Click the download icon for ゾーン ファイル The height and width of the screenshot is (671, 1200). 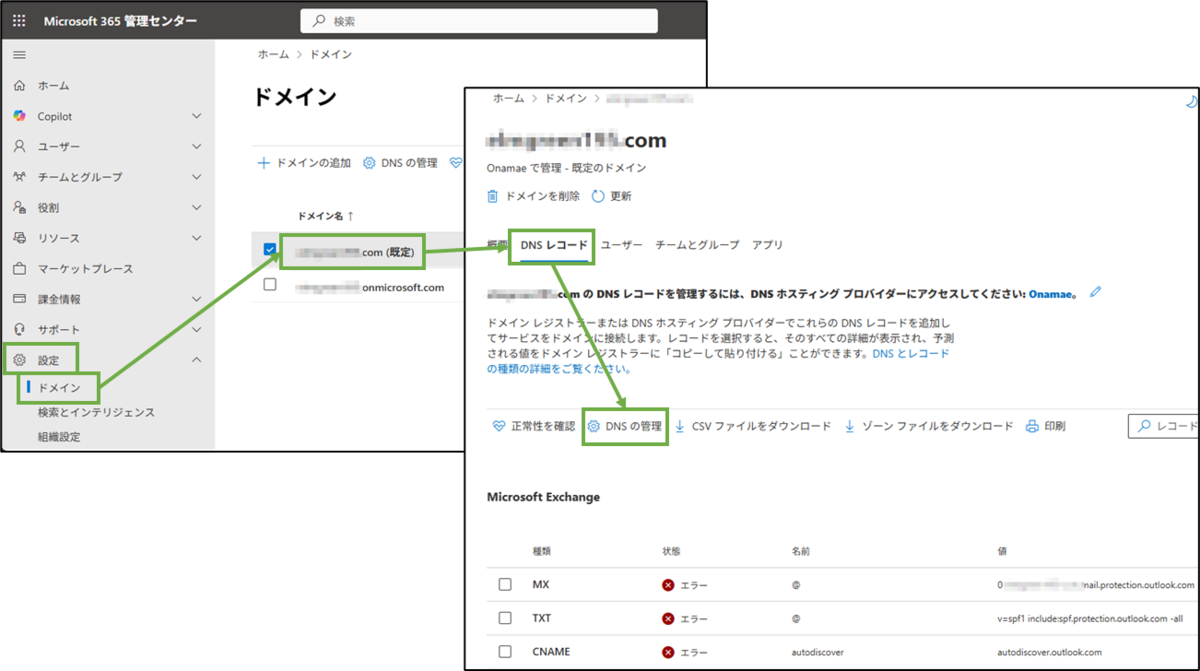tap(850, 426)
